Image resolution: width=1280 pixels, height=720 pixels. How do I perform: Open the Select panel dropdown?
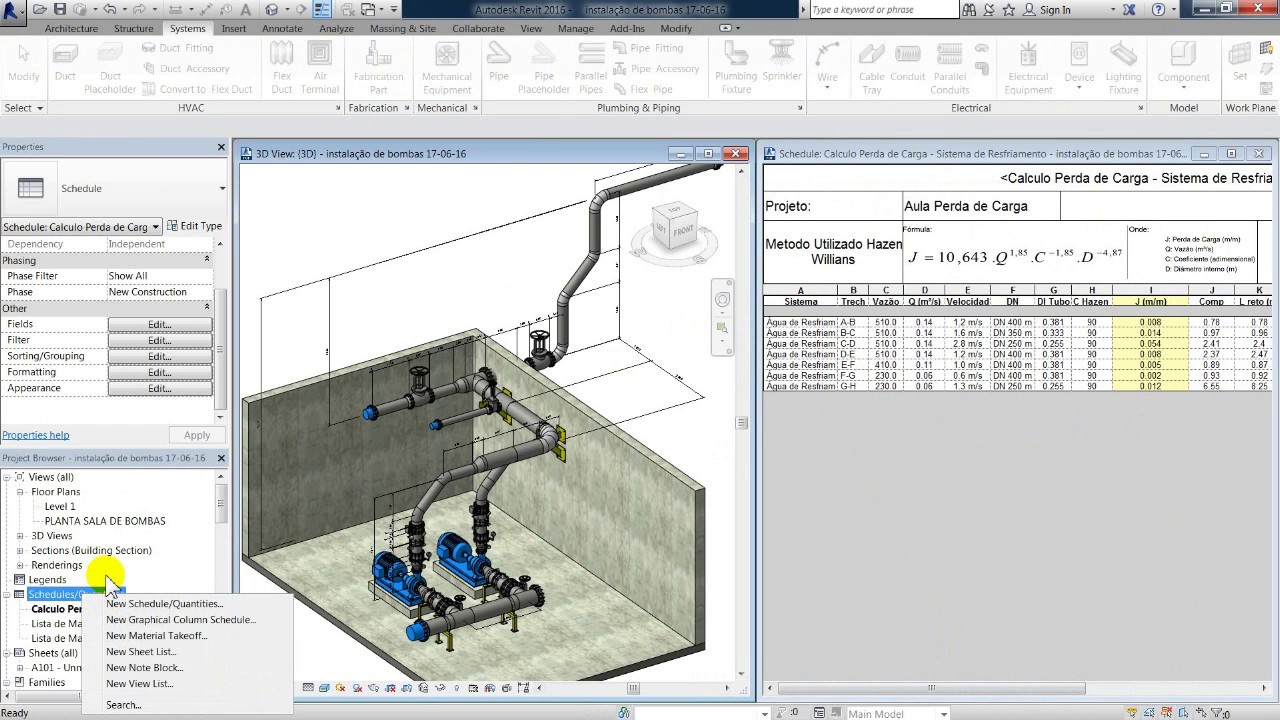coord(24,108)
